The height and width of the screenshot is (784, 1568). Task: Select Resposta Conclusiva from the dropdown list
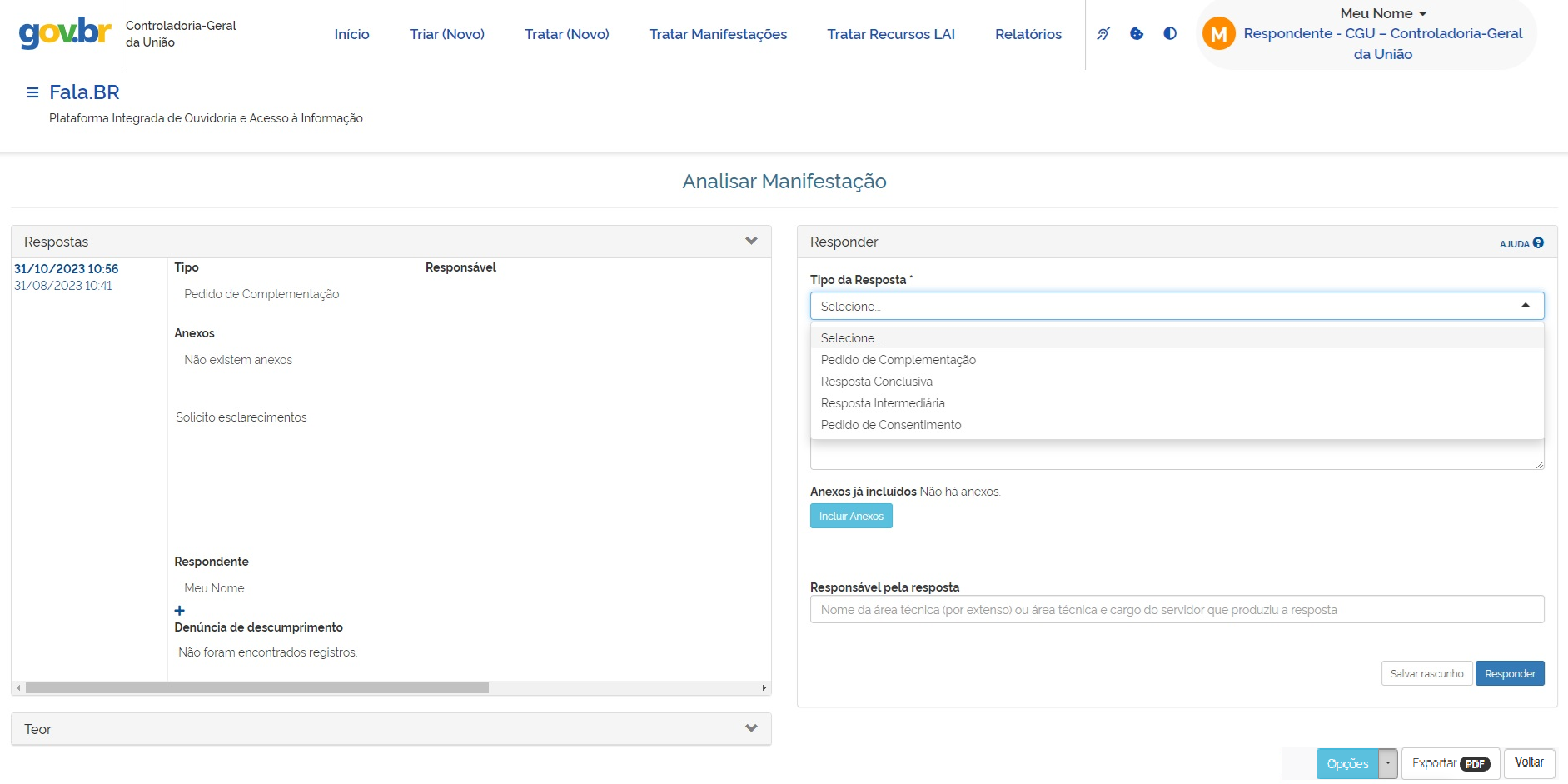pyautogui.click(x=876, y=382)
